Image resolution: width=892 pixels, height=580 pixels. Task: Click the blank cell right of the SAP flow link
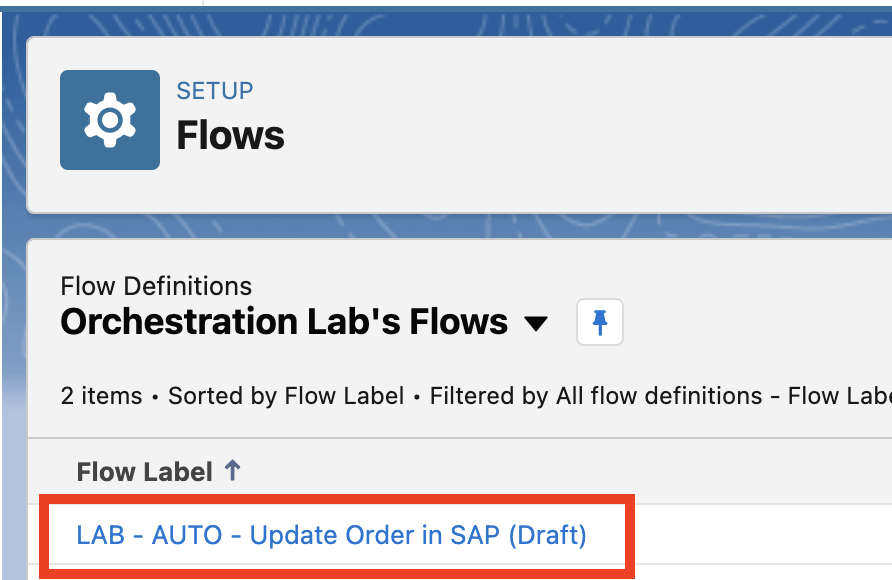[x=760, y=535]
